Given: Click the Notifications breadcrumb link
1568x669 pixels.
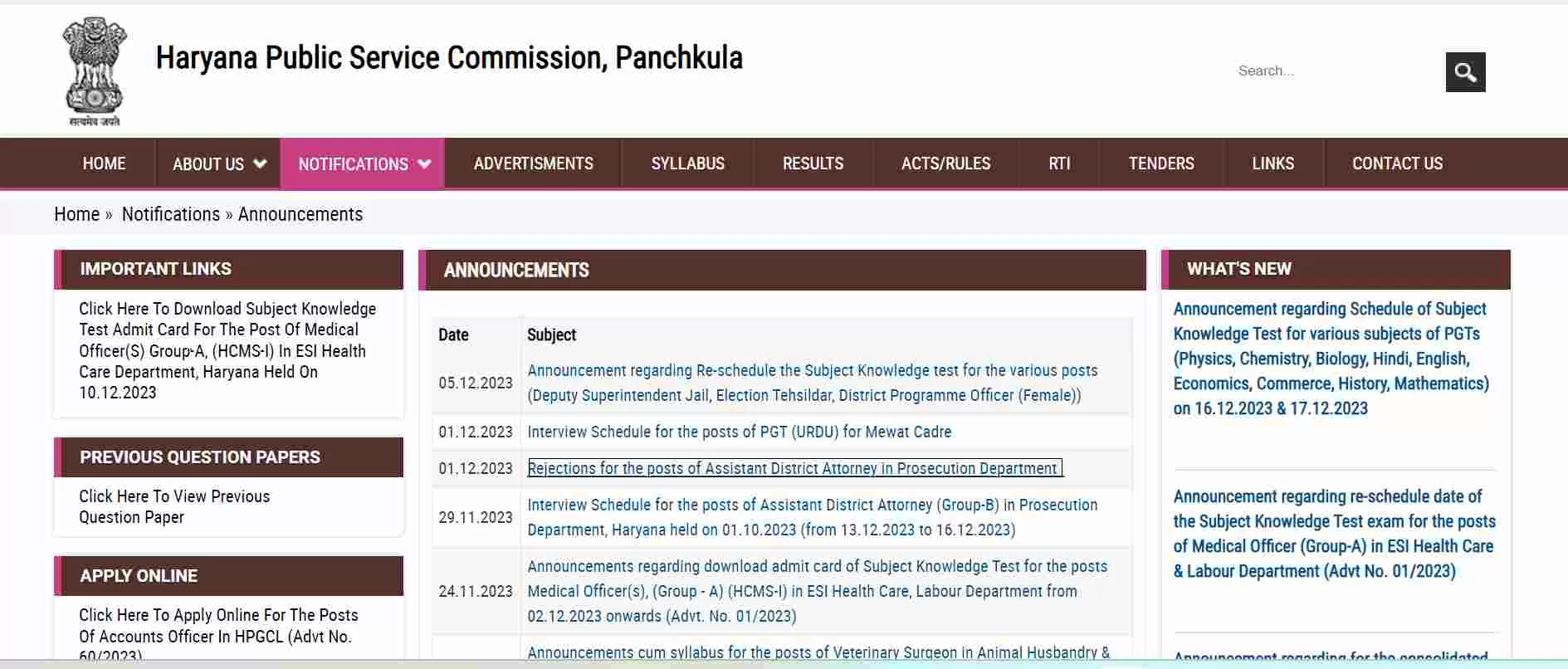Looking at the screenshot, I should (171, 214).
